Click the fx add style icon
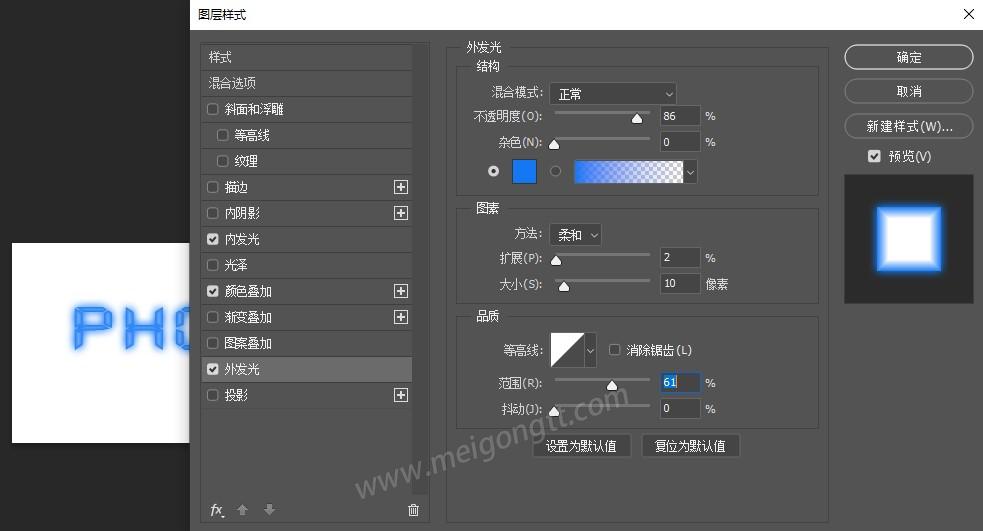 217,510
